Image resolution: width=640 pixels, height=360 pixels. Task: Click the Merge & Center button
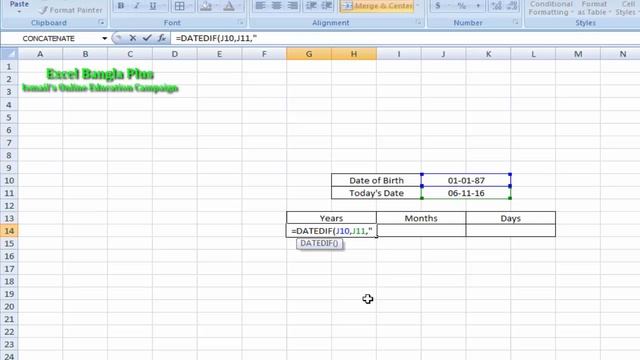(x=376, y=6)
